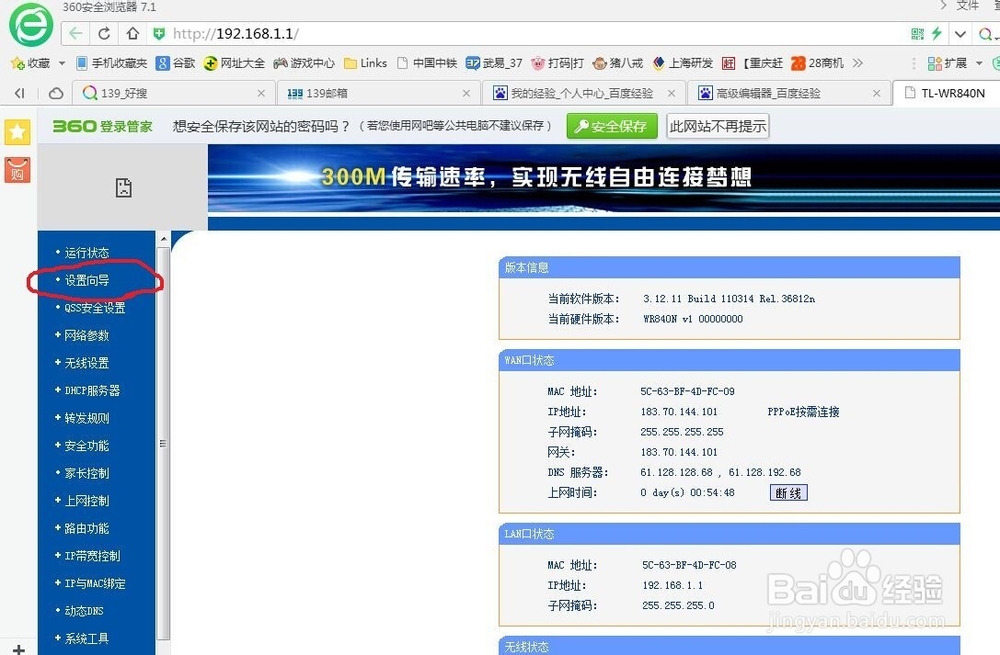Switch to the 139_好搜 tab
This screenshot has width=1000, height=655.
tap(173, 93)
